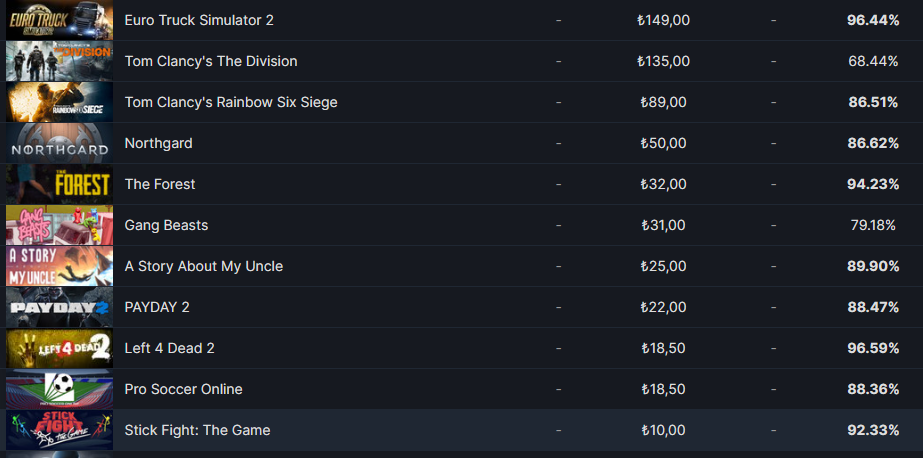Select the PAYDAY 2 thumbnail image
Screen dimensions: 923x458
pos(59,307)
